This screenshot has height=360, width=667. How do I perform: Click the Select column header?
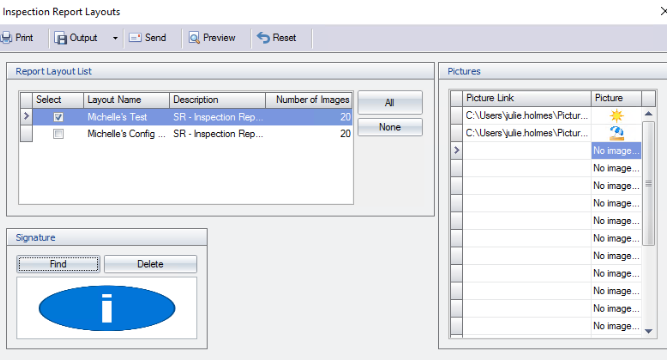click(58, 100)
